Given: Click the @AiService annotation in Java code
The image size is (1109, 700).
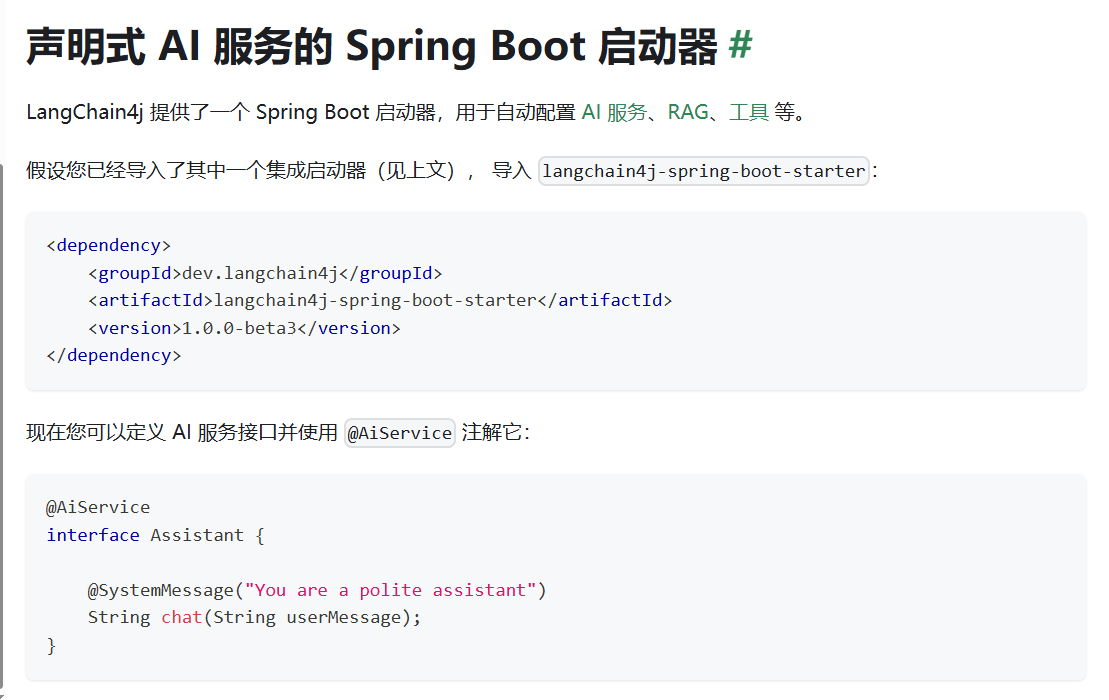Looking at the screenshot, I should pos(98,507).
